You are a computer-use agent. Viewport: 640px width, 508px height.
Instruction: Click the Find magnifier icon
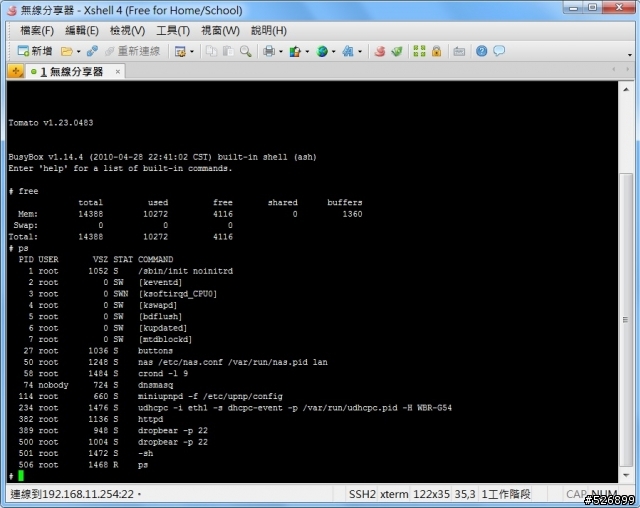pos(245,51)
